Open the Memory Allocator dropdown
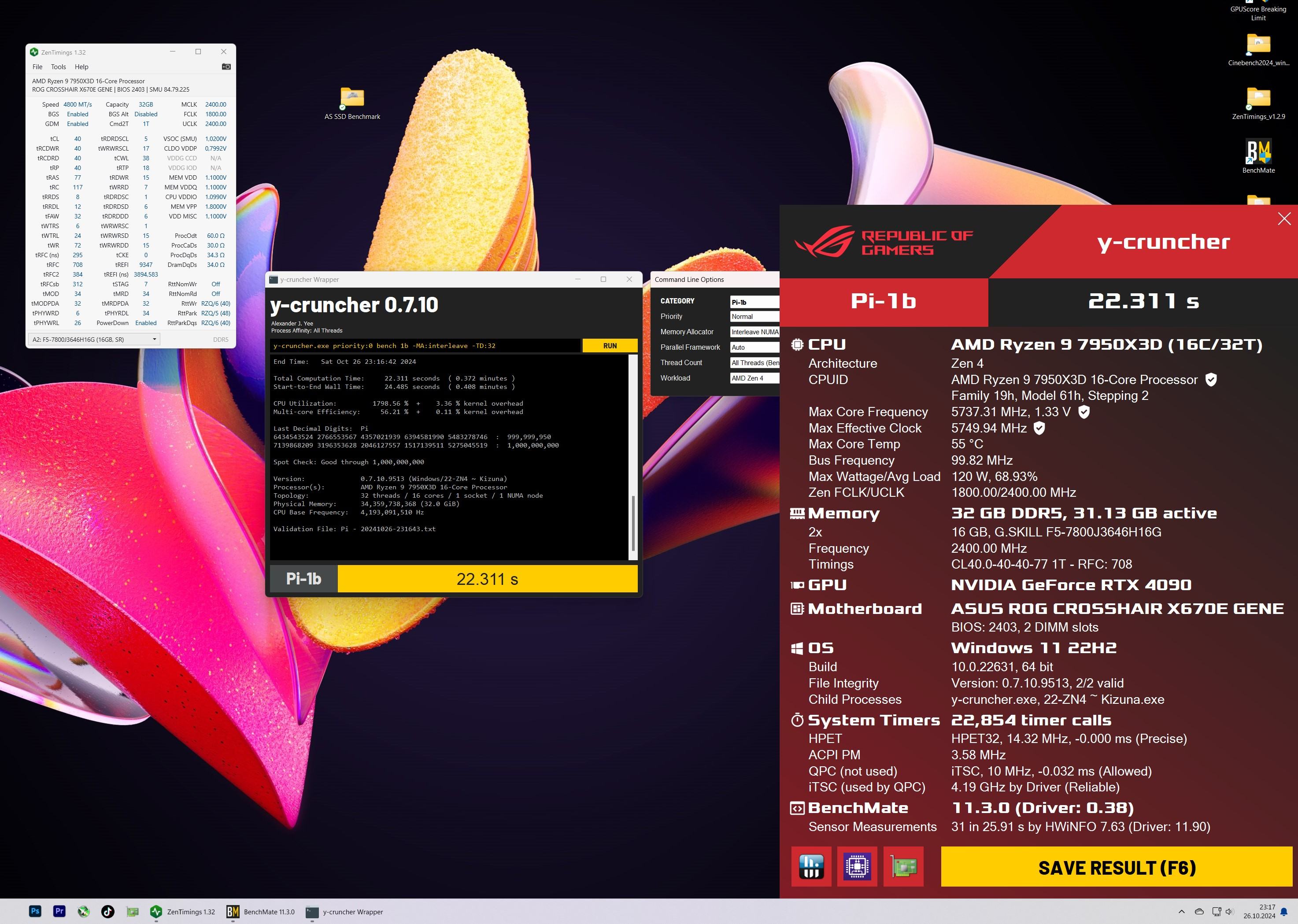The height and width of the screenshot is (924, 1298). pyautogui.click(x=754, y=332)
